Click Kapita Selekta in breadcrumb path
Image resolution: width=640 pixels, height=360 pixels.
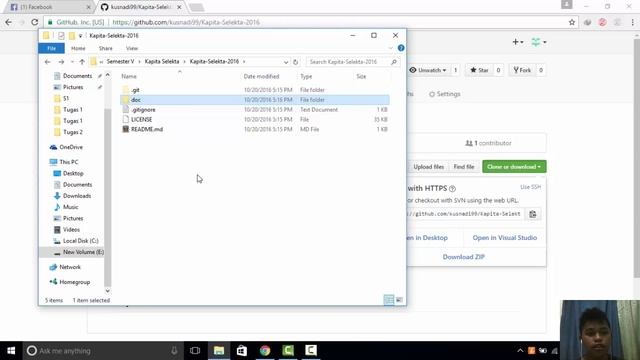click(x=162, y=62)
